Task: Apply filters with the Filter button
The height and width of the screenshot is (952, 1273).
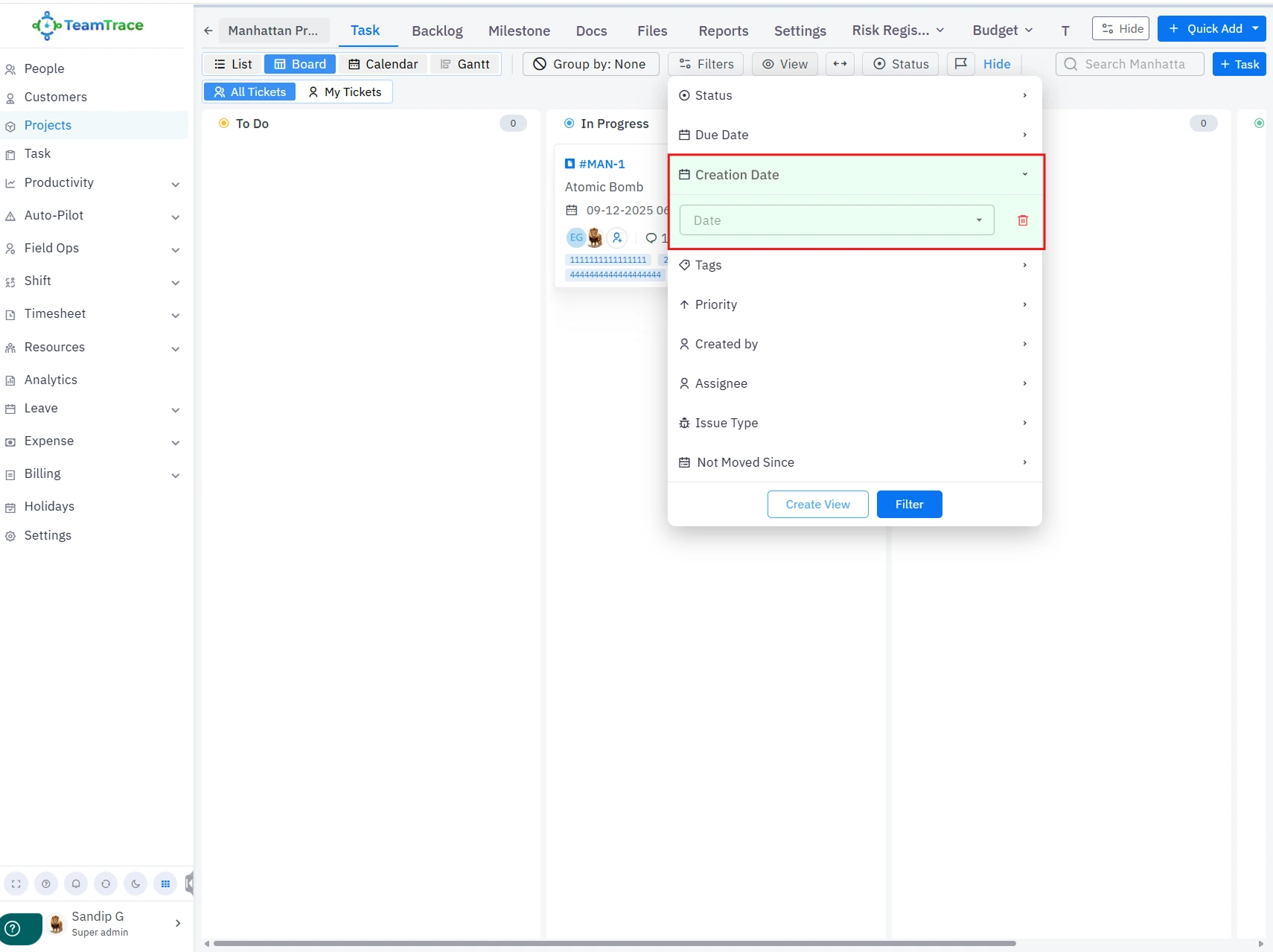Action: [x=909, y=504]
